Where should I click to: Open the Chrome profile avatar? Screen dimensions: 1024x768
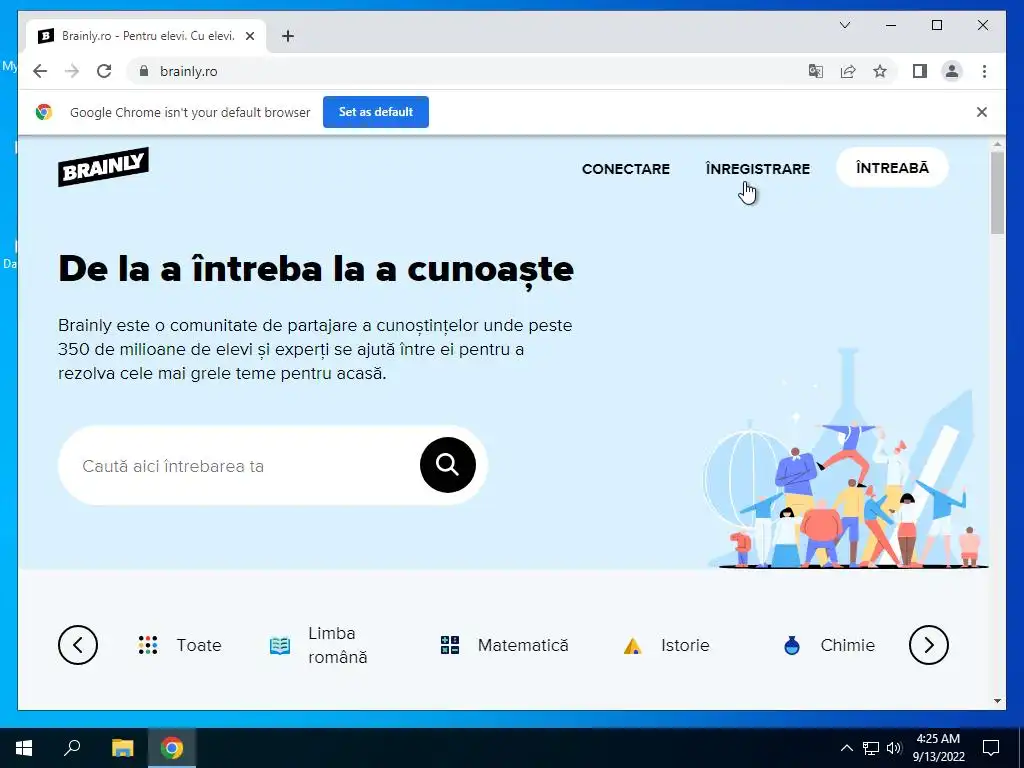[x=952, y=71]
